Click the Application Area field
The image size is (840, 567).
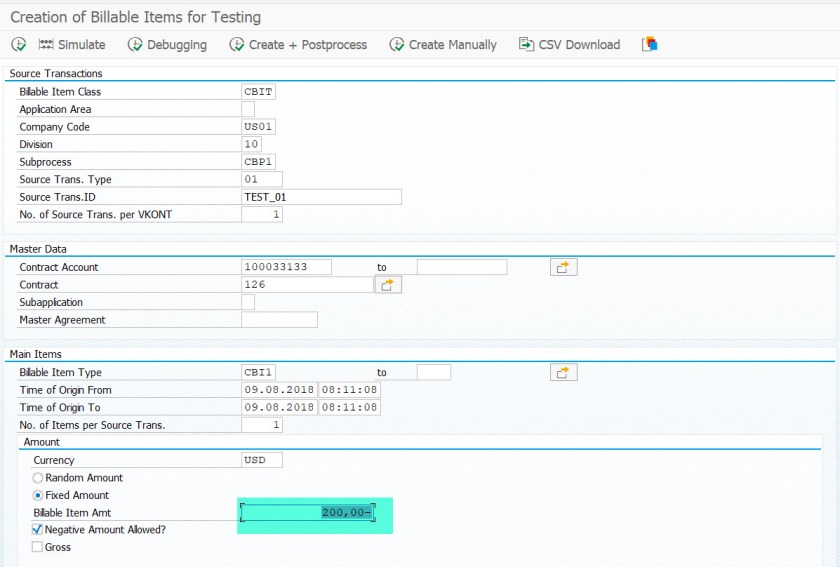[x=248, y=109]
